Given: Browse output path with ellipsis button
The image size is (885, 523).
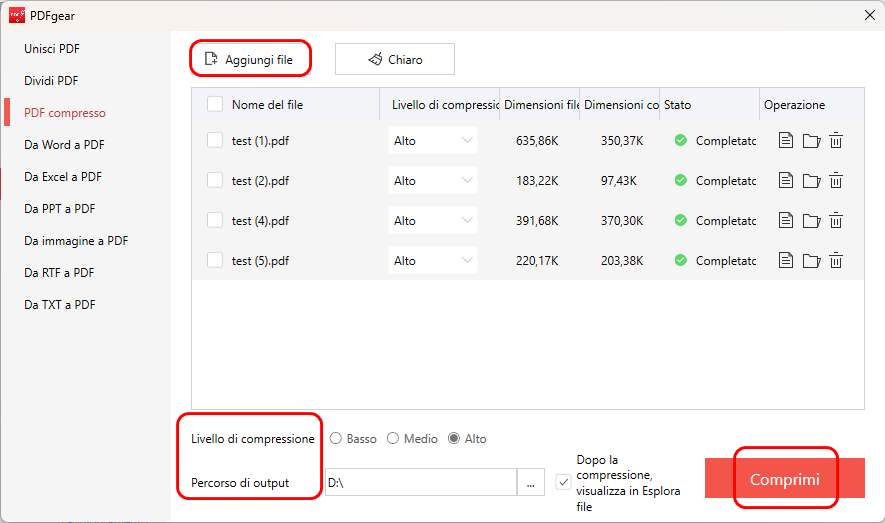Looking at the screenshot, I should coord(531,482).
